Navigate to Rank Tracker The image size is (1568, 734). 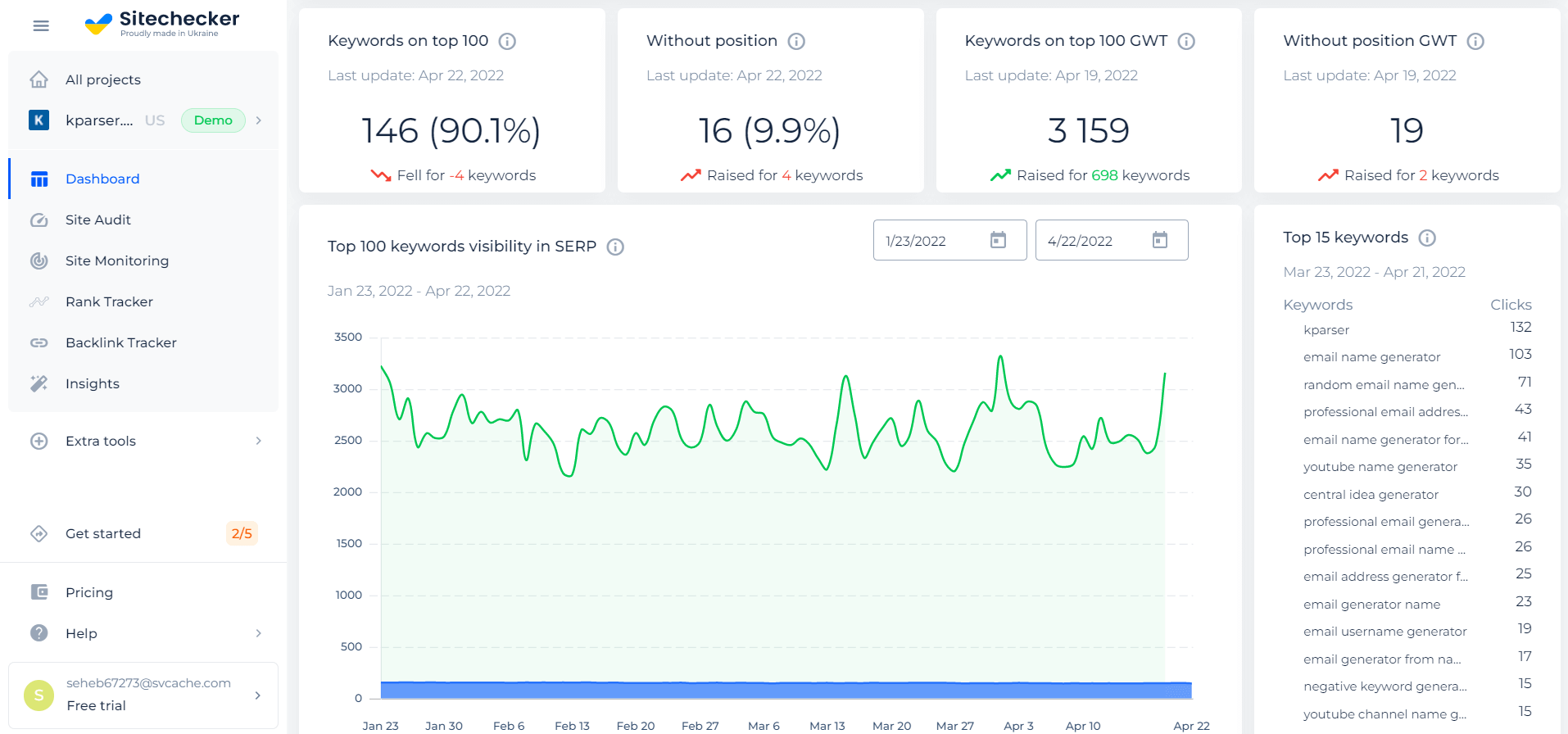point(143,301)
